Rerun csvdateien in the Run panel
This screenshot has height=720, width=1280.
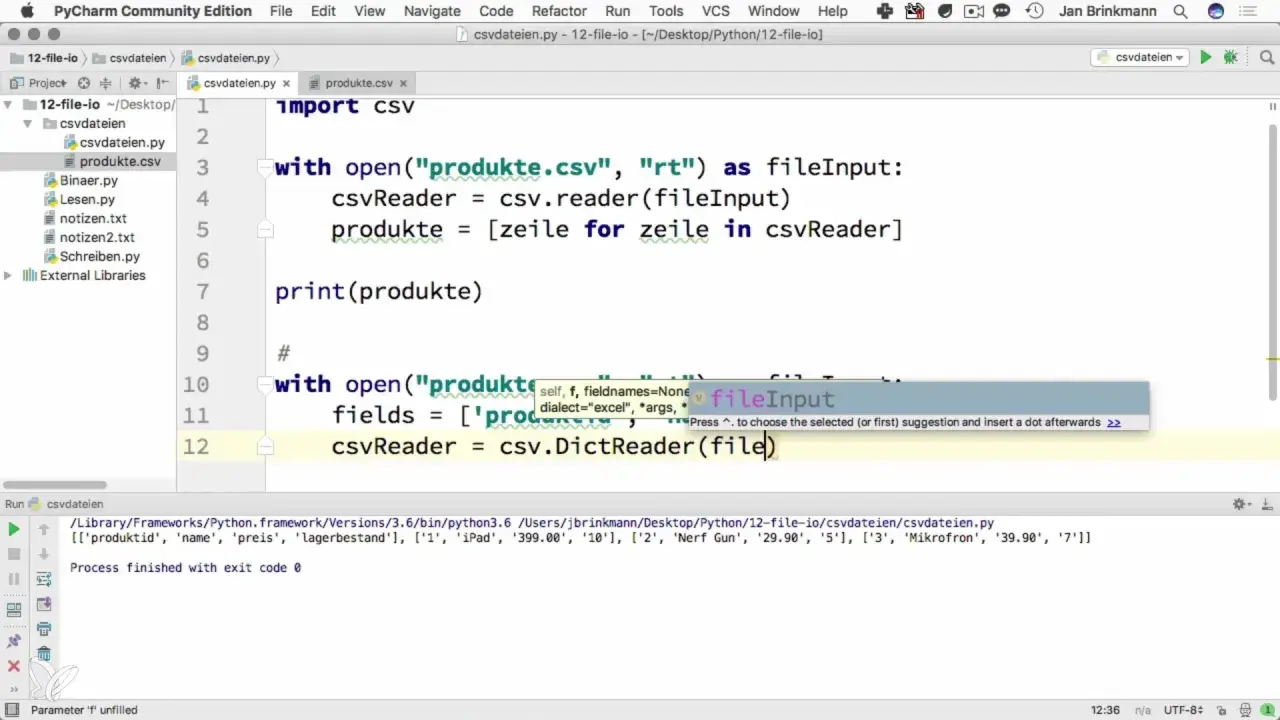tap(14, 529)
